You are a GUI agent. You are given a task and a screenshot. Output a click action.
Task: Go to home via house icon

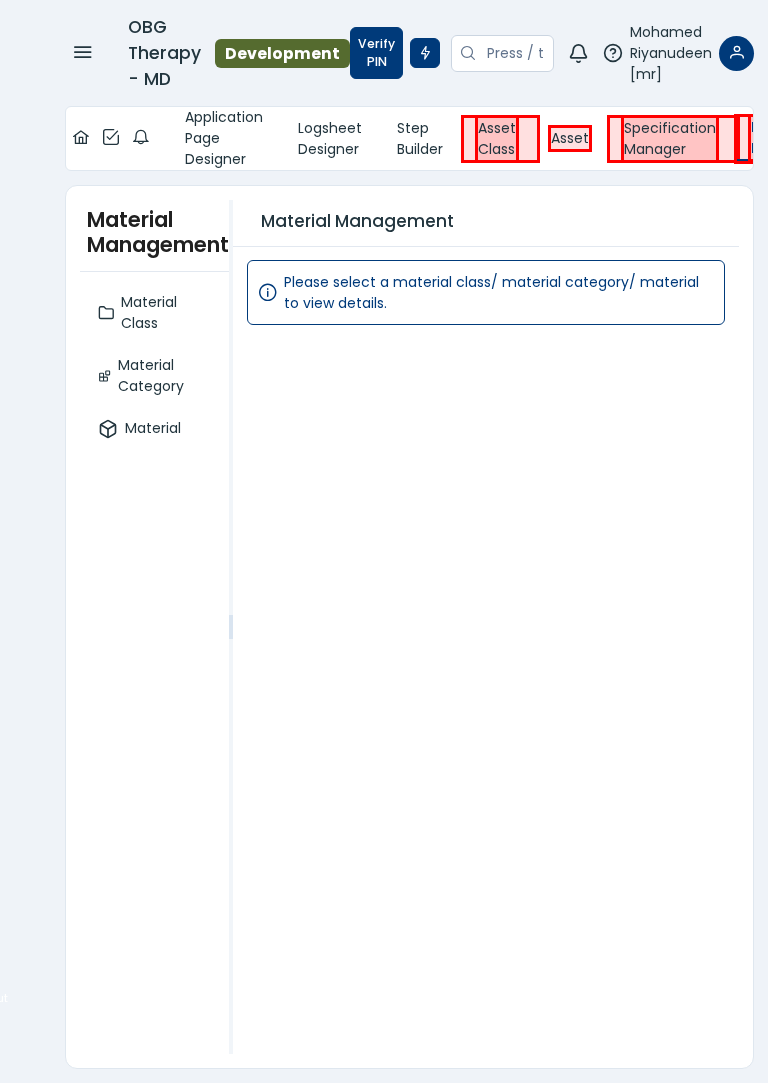[x=81, y=138]
